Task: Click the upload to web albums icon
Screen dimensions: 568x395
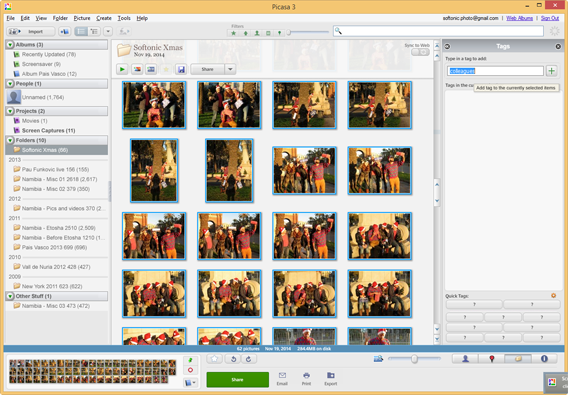Action: (x=65, y=32)
